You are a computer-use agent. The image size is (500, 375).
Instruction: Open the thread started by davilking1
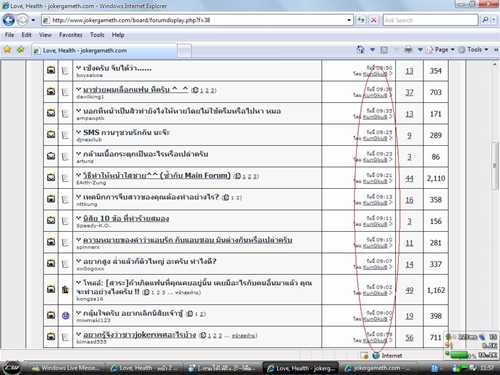(135, 89)
